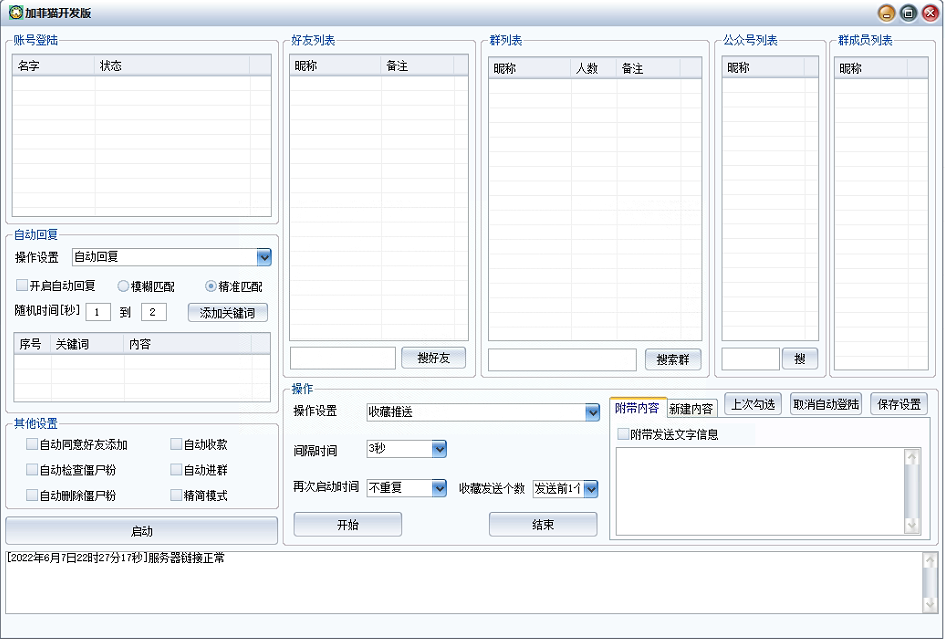Click the 搜好友 search button

coord(433,358)
